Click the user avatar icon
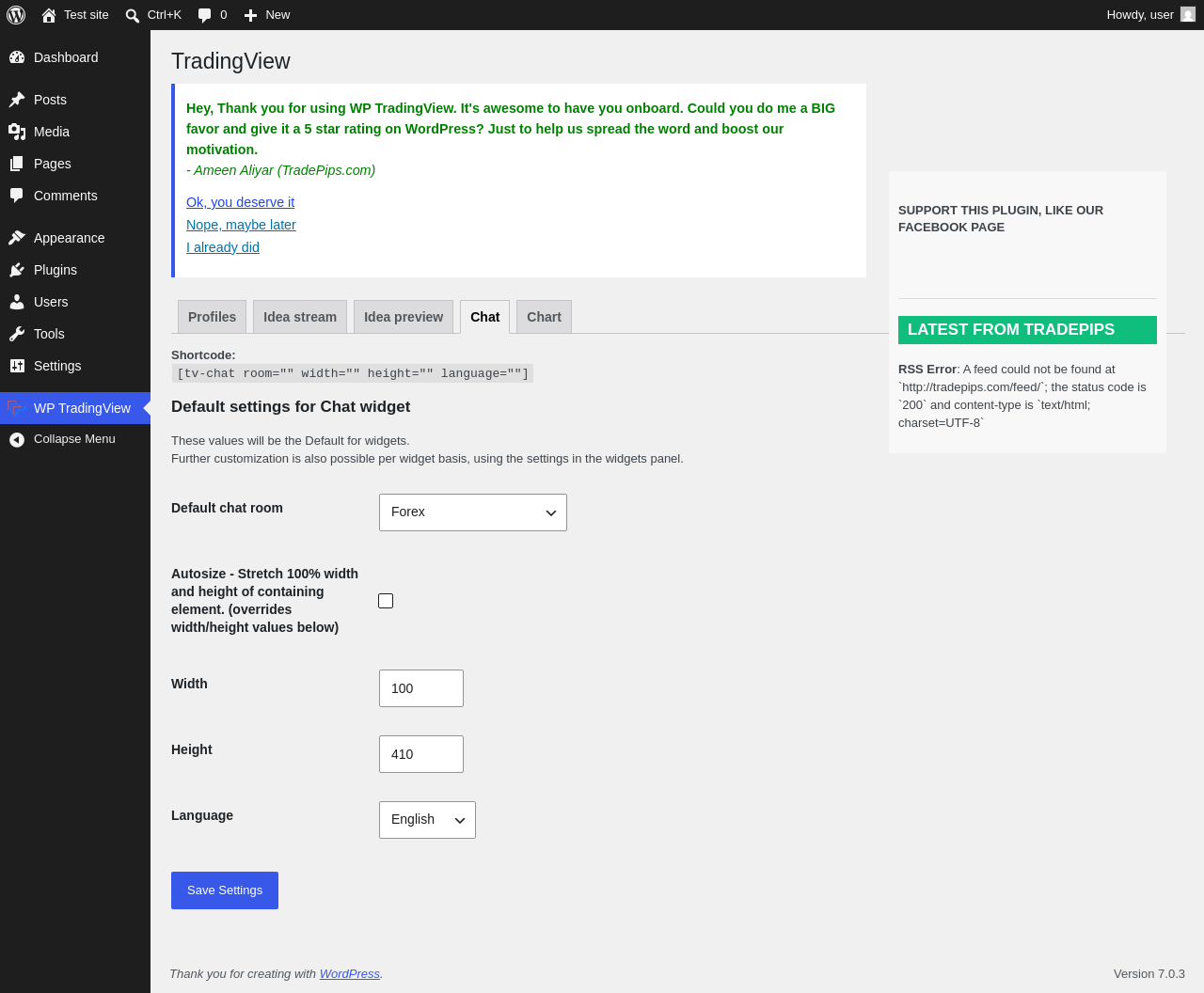 coord(1188,14)
